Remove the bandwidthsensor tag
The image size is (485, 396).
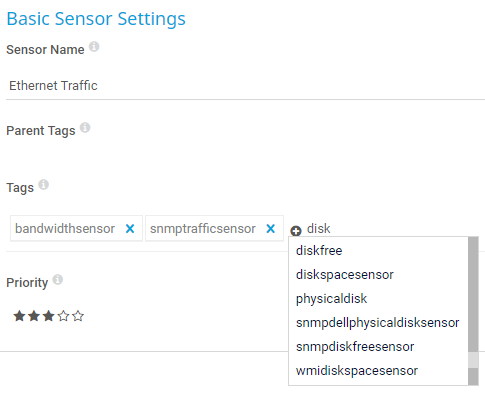[130, 229]
